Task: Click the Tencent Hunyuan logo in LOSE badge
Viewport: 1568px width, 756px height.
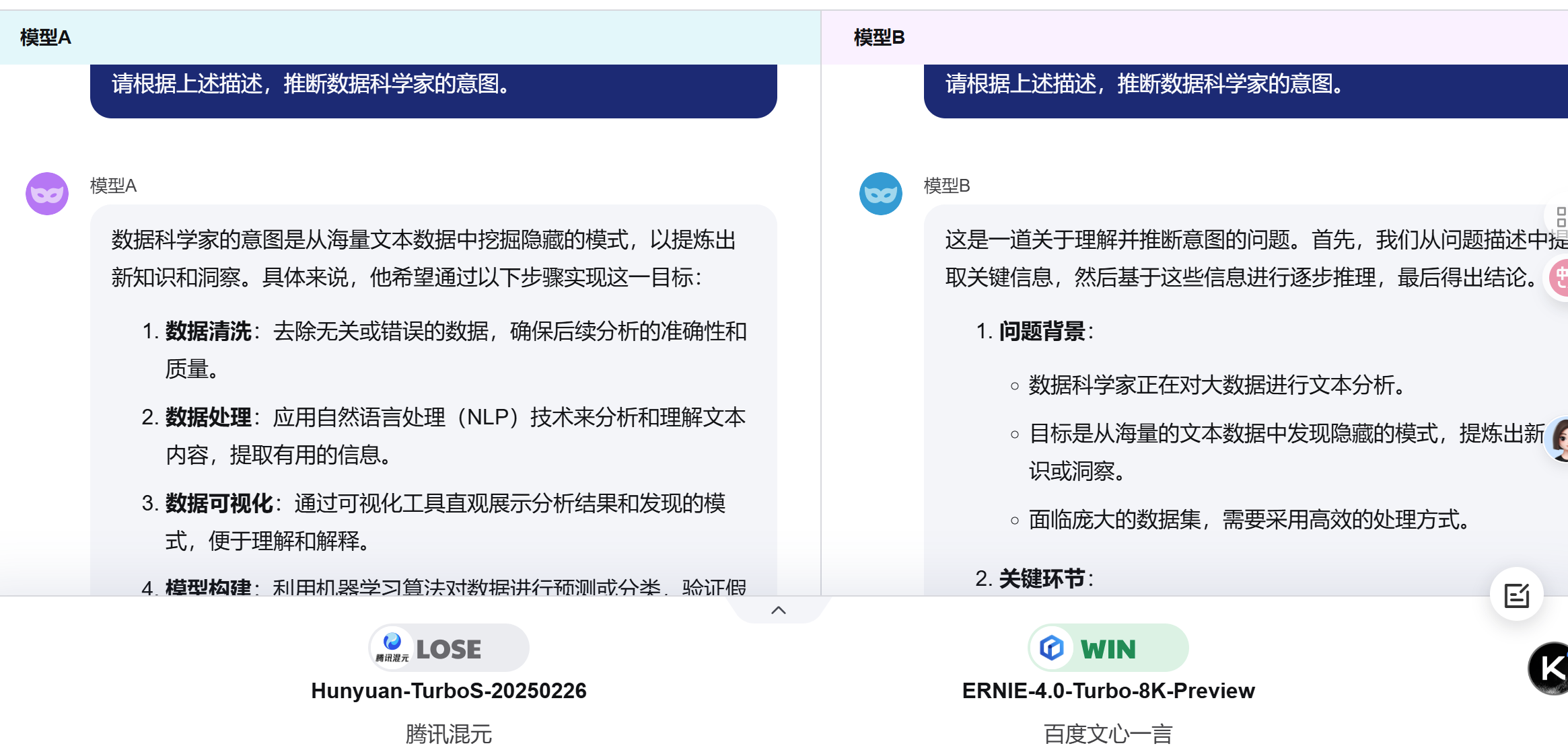Action: click(x=392, y=648)
